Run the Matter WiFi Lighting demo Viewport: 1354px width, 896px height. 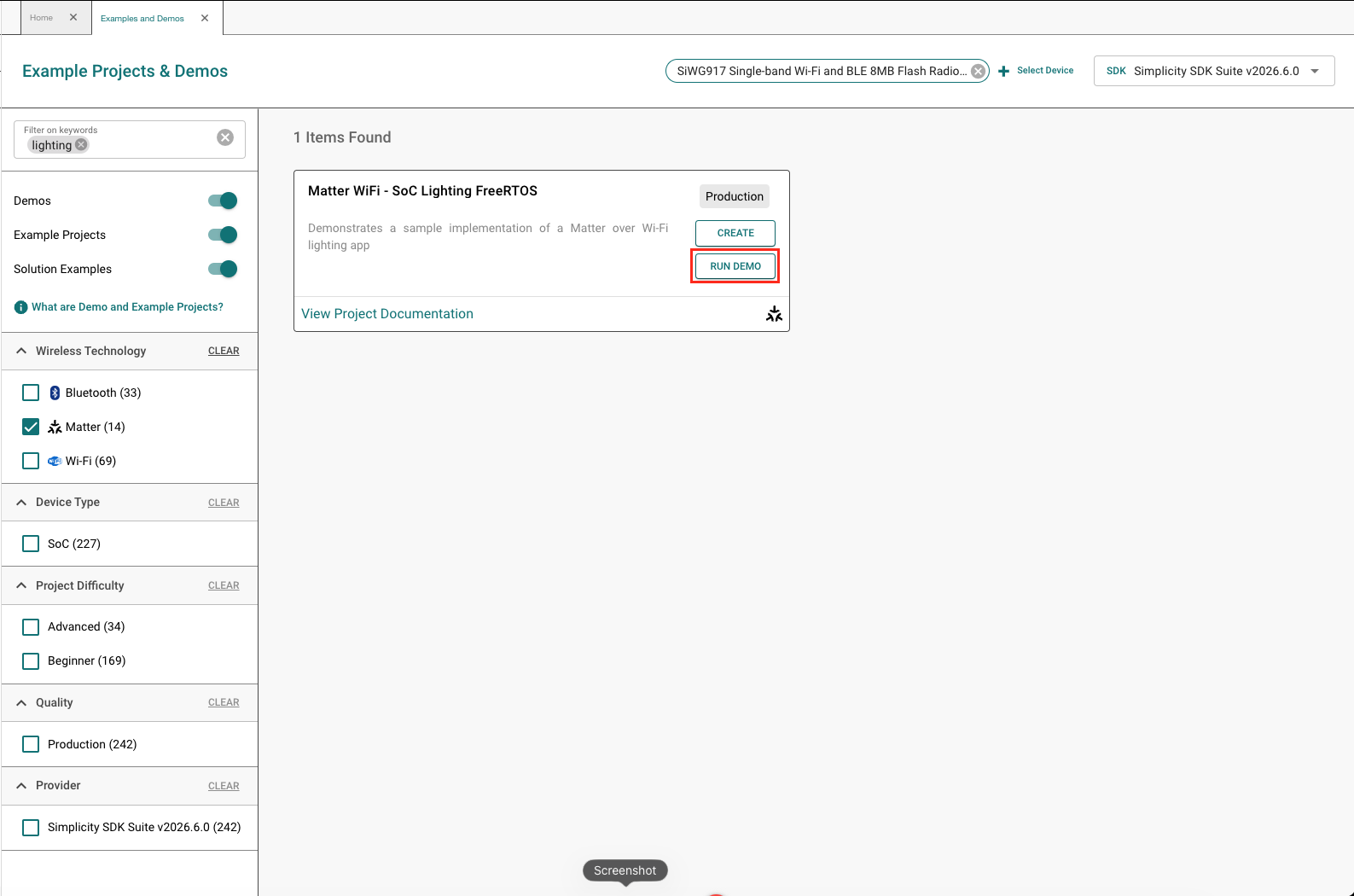(x=735, y=266)
